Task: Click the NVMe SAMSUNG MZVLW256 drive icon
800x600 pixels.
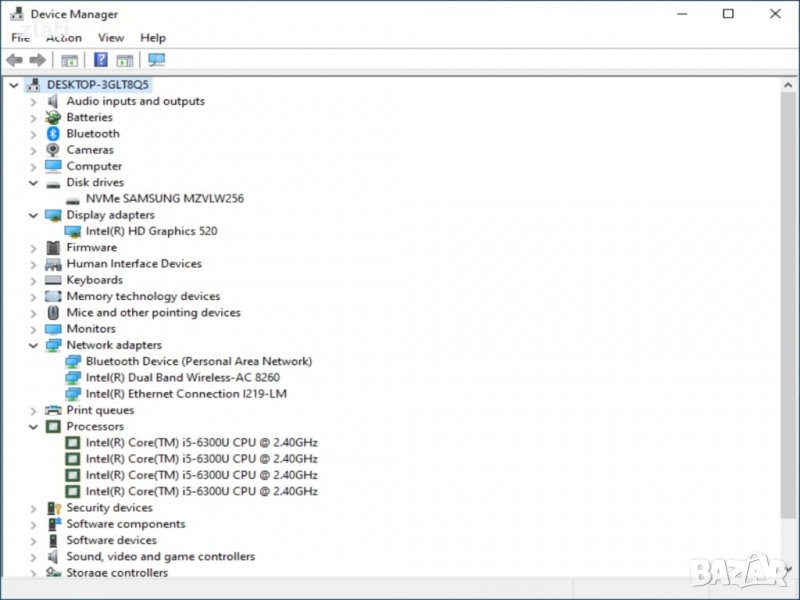Action: (x=73, y=199)
